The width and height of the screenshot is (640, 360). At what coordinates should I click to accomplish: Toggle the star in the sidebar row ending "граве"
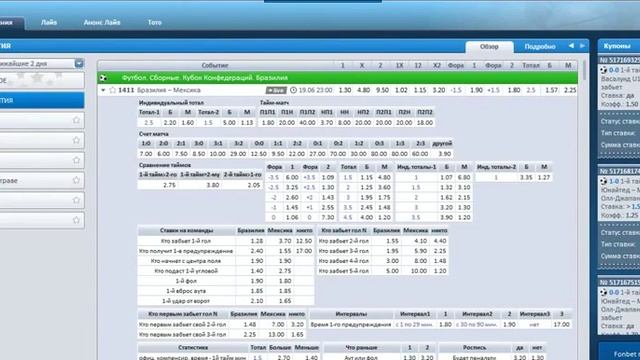tap(76, 180)
